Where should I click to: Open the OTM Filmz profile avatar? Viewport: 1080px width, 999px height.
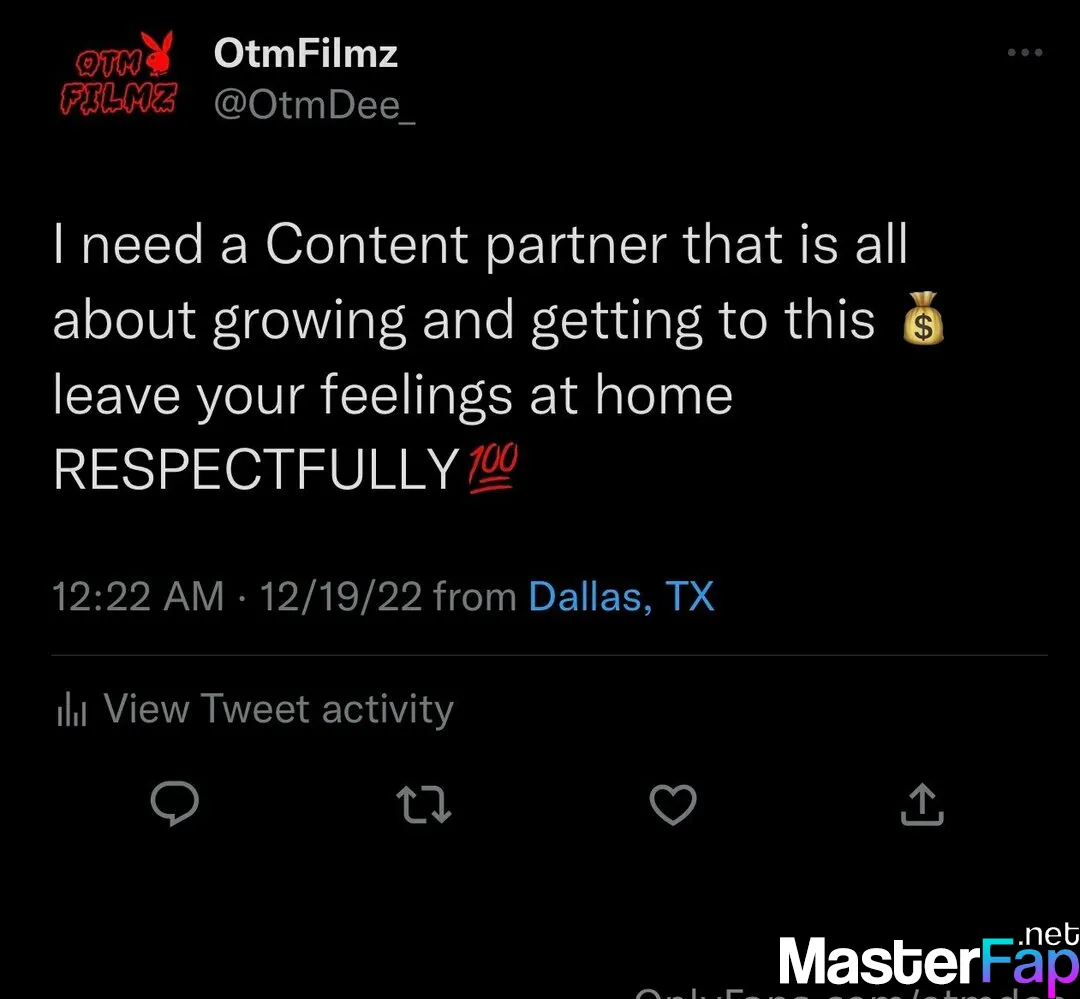pos(118,73)
